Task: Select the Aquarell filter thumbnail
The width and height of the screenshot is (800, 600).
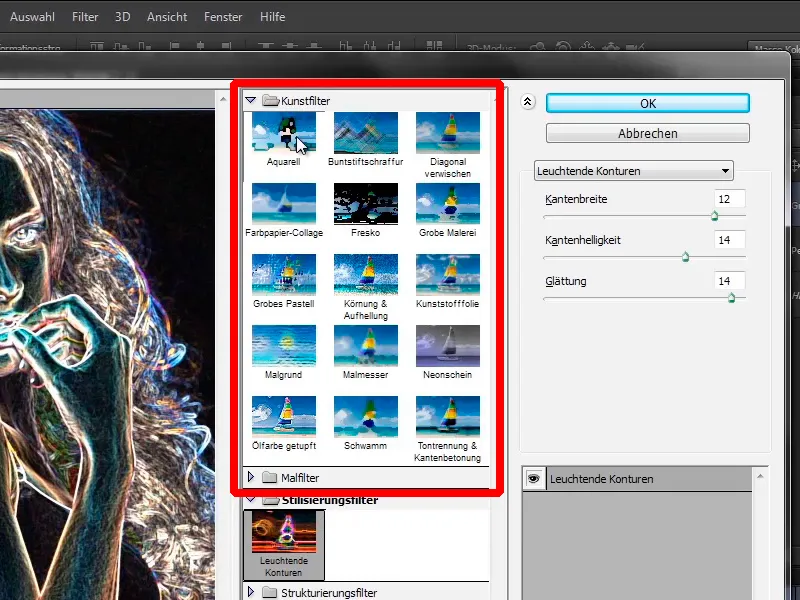Action: point(284,133)
